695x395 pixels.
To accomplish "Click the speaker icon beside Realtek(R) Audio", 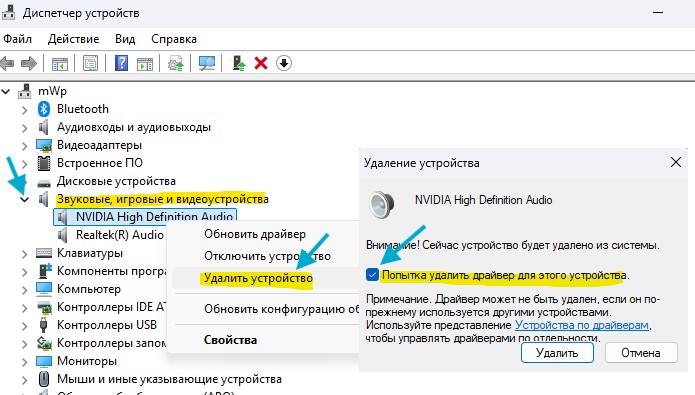I will click(63, 235).
